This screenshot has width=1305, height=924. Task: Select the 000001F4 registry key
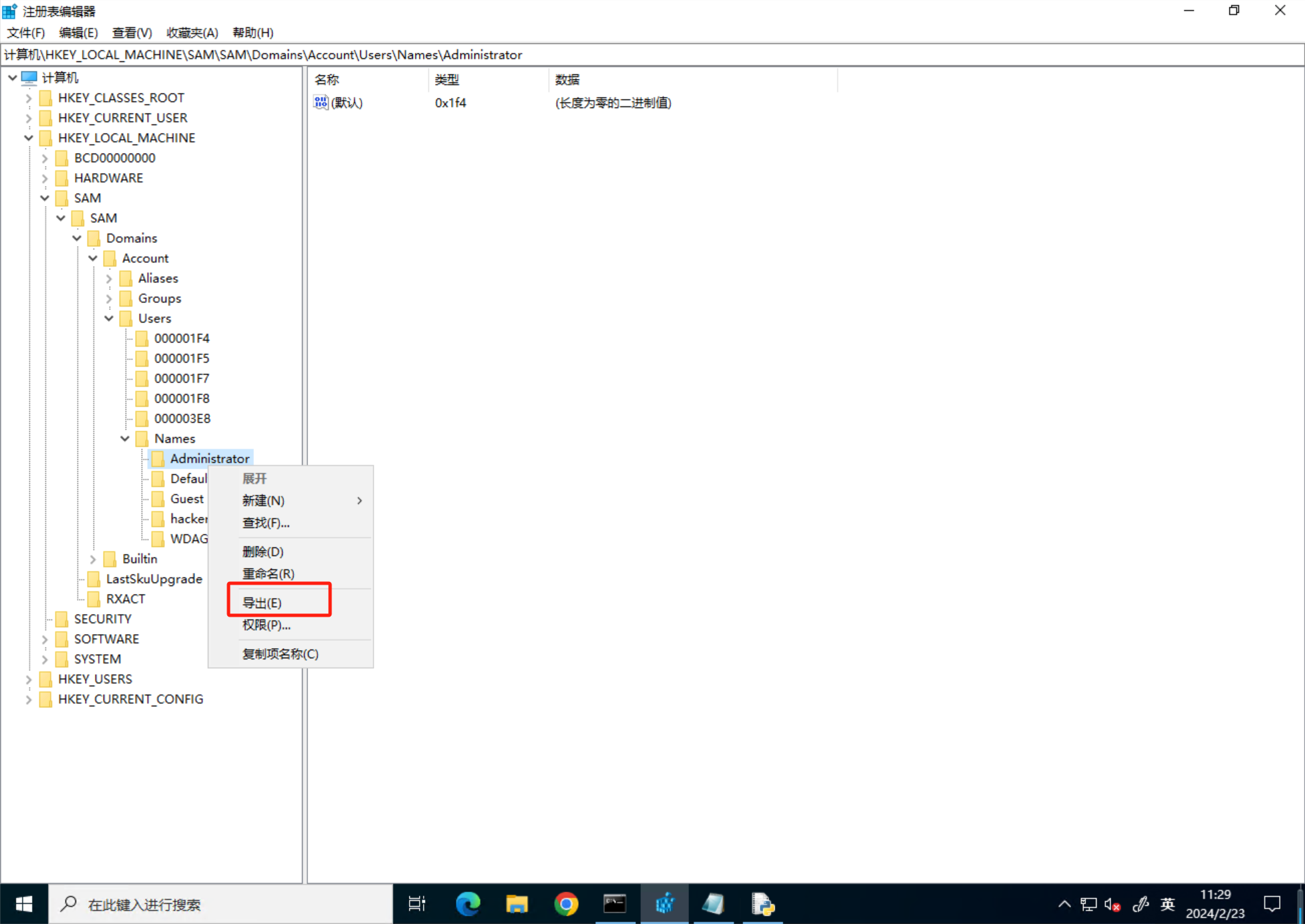(182, 338)
